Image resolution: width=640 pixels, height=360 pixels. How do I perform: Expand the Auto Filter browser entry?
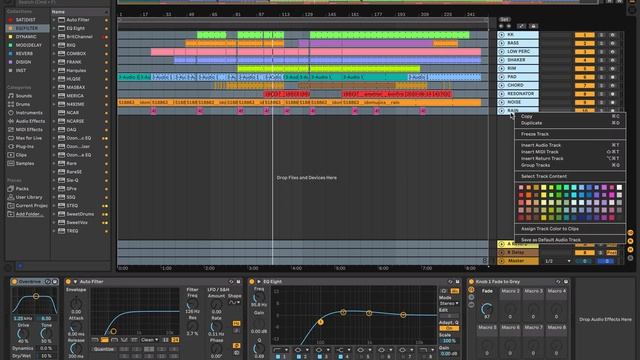click(54, 20)
